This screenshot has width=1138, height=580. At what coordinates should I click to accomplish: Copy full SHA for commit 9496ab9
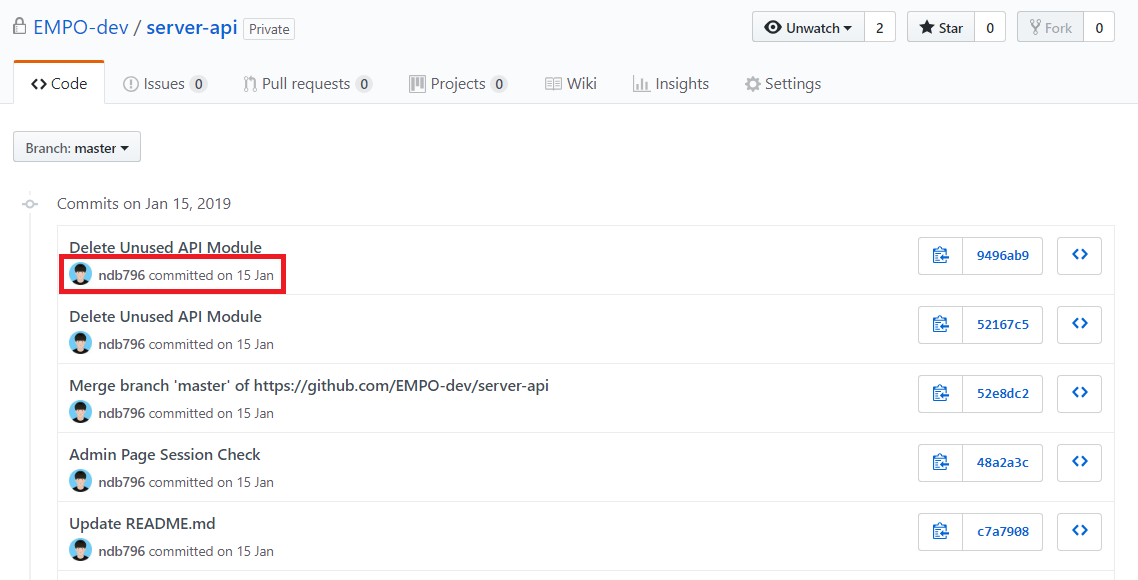coord(941,256)
